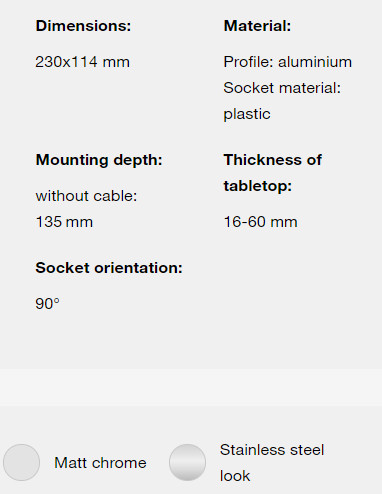The width and height of the screenshot is (382, 494).
Task: Choose the Stainless steel look swatch
Action: click(x=187, y=462)
